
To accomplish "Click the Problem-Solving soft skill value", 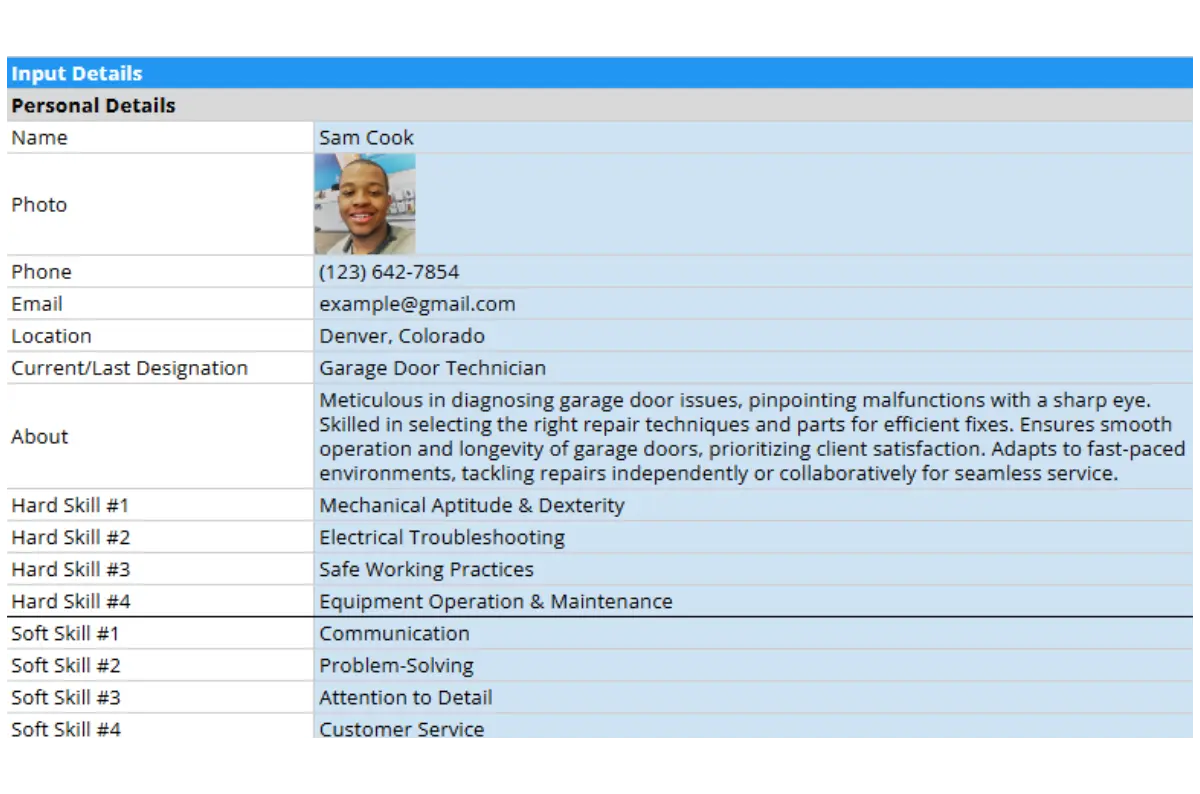I will pyautogui.click(x=396, y=665).
